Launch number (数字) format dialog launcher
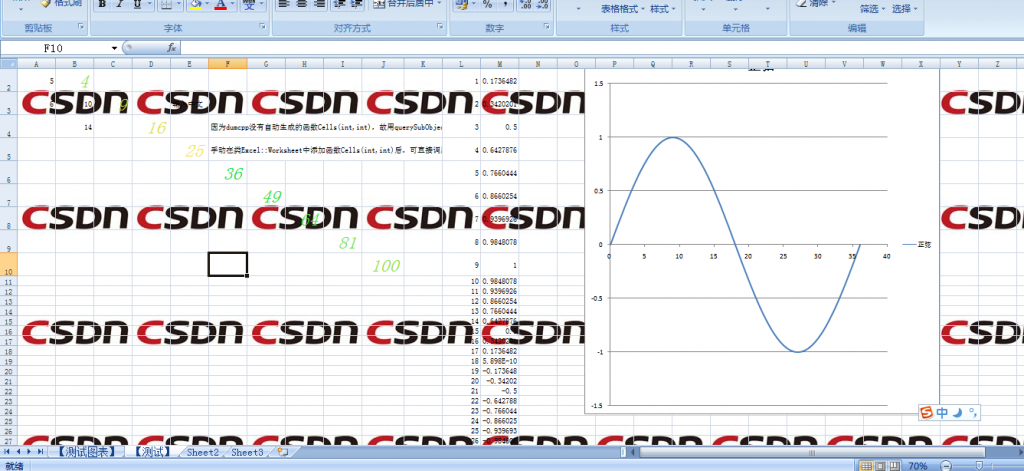The width and height of the screenshot is (1024, 471). [547, 27]
